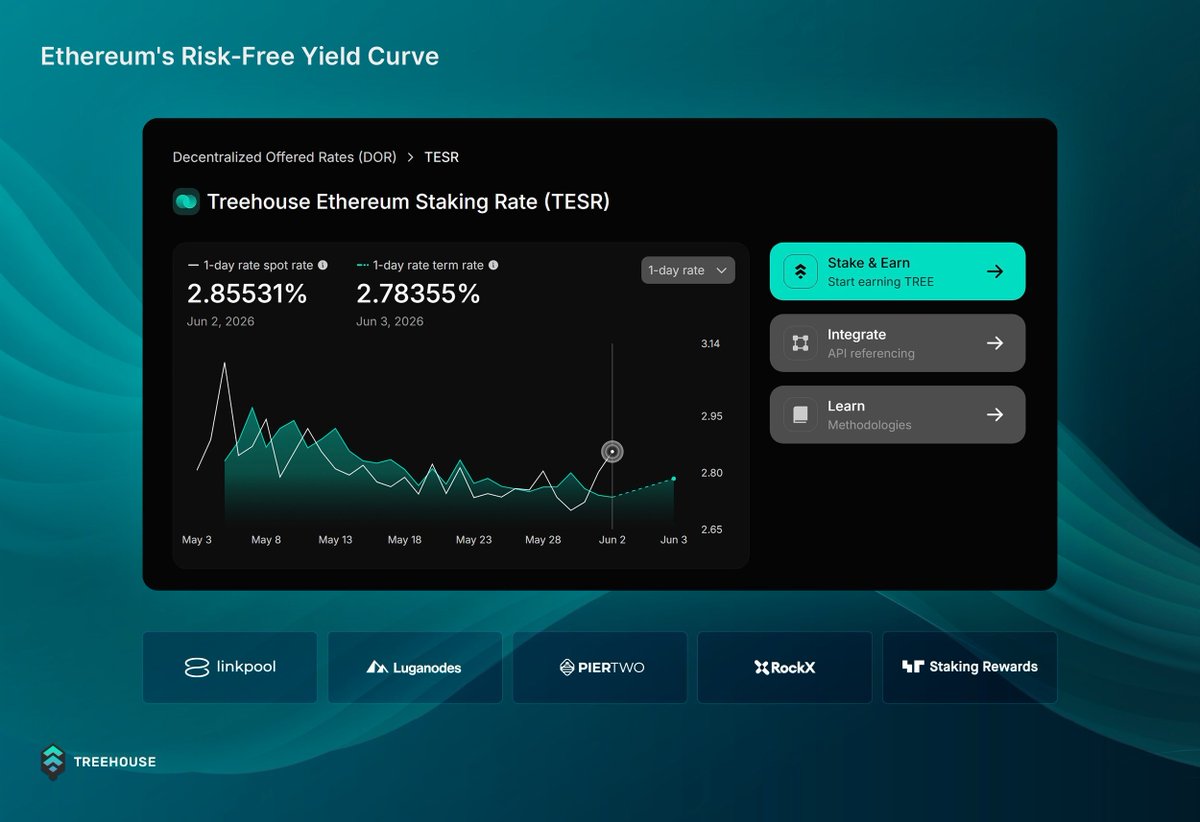
Task: Click the PIERTWO partner card
Action: [600, 667]
